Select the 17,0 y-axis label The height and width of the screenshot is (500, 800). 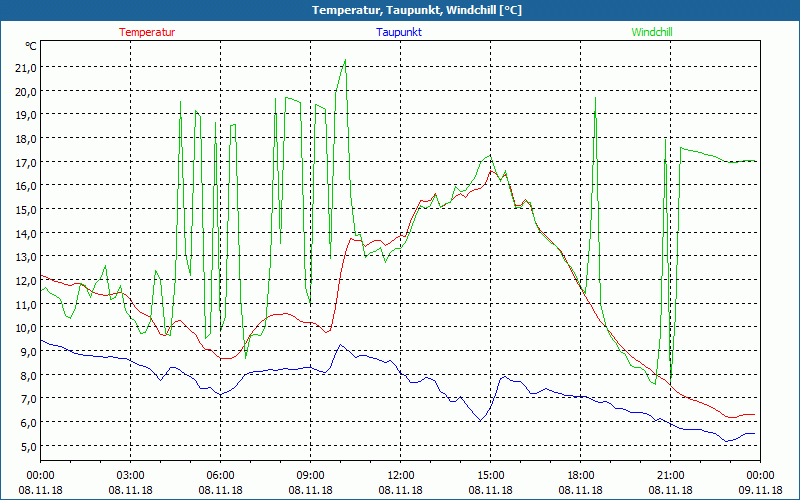(25, 162)
